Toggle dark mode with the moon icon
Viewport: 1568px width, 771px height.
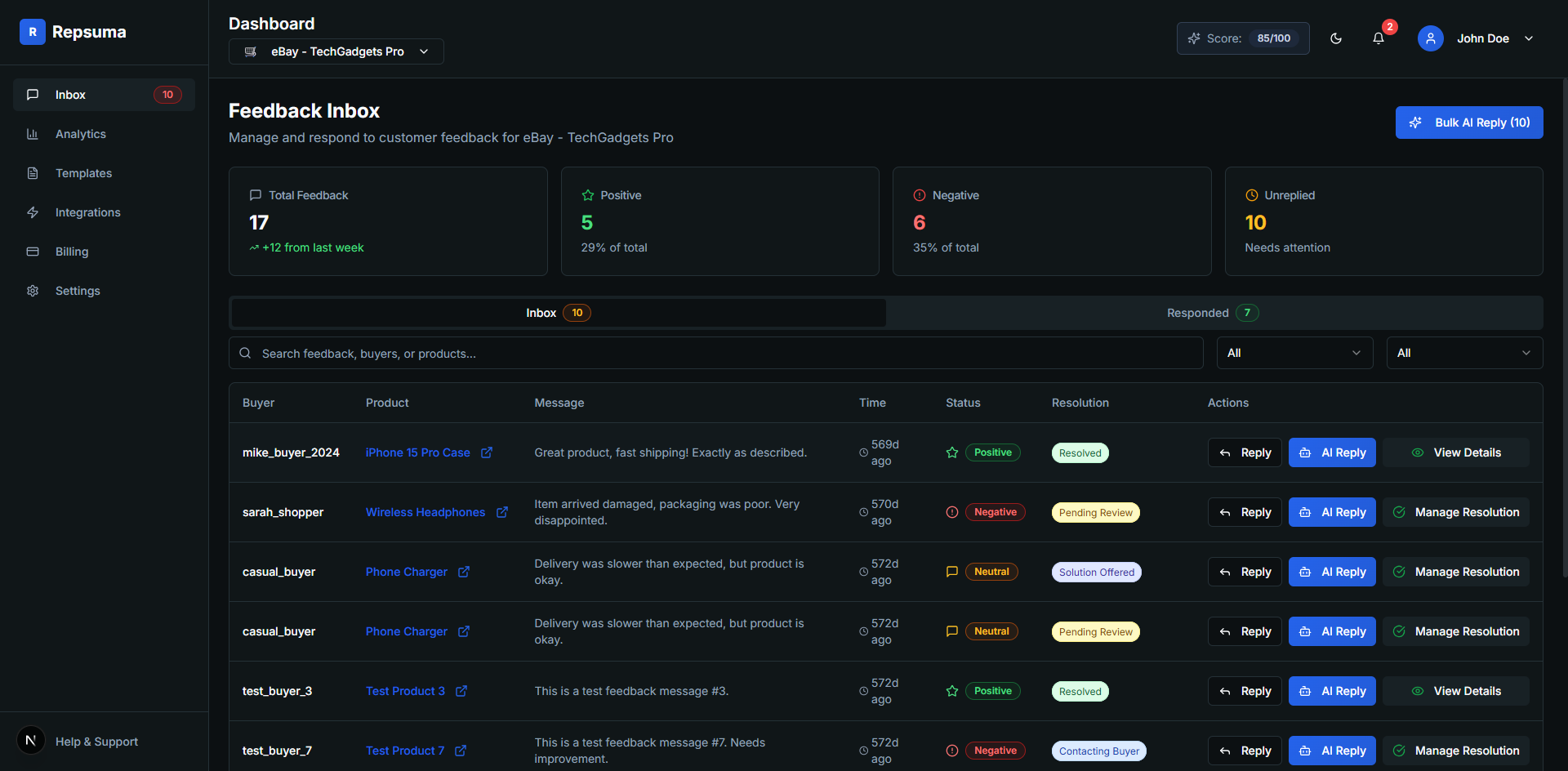coord(1337,38)
